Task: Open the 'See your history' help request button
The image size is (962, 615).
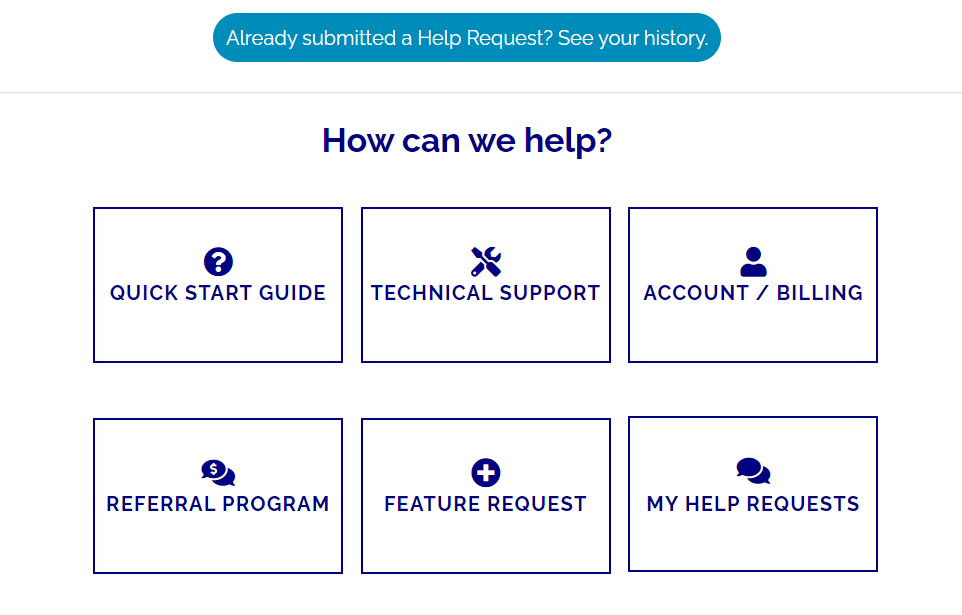Action: (x=467, y=37)
